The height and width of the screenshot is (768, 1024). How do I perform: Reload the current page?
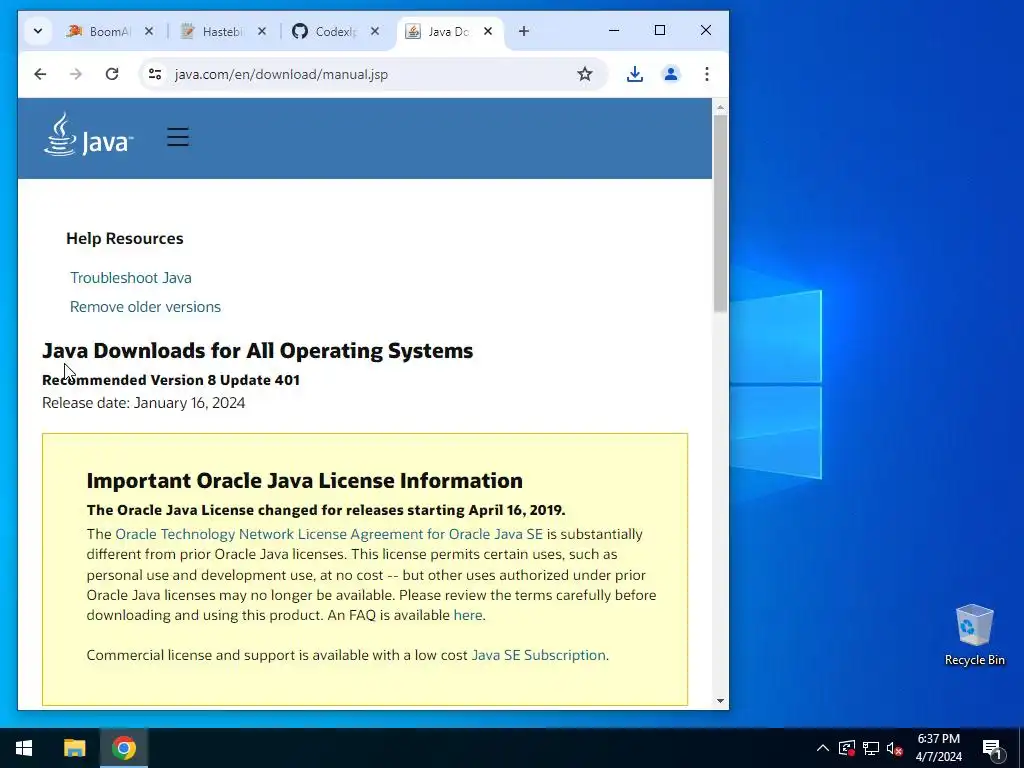(x=112, y=74)
